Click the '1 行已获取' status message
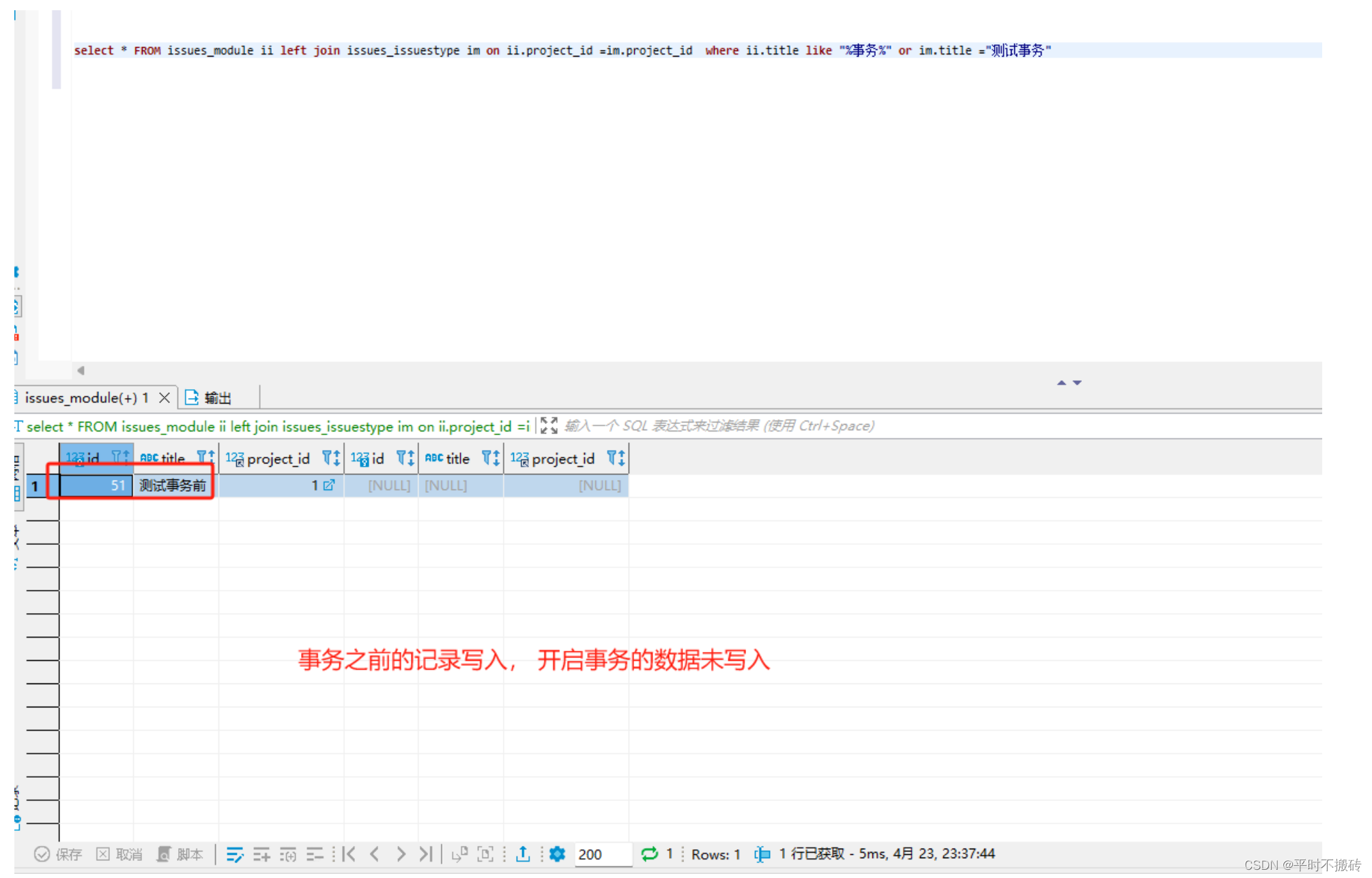The image size is (1372, 878). [887, 854]
